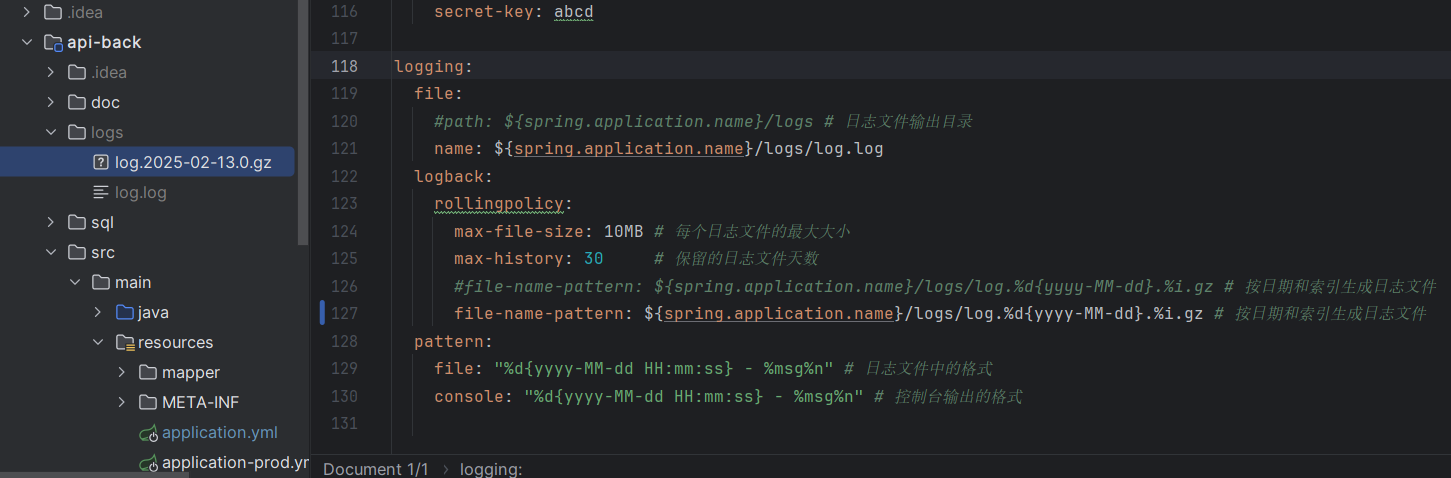Click the doc folder icon

77,102
